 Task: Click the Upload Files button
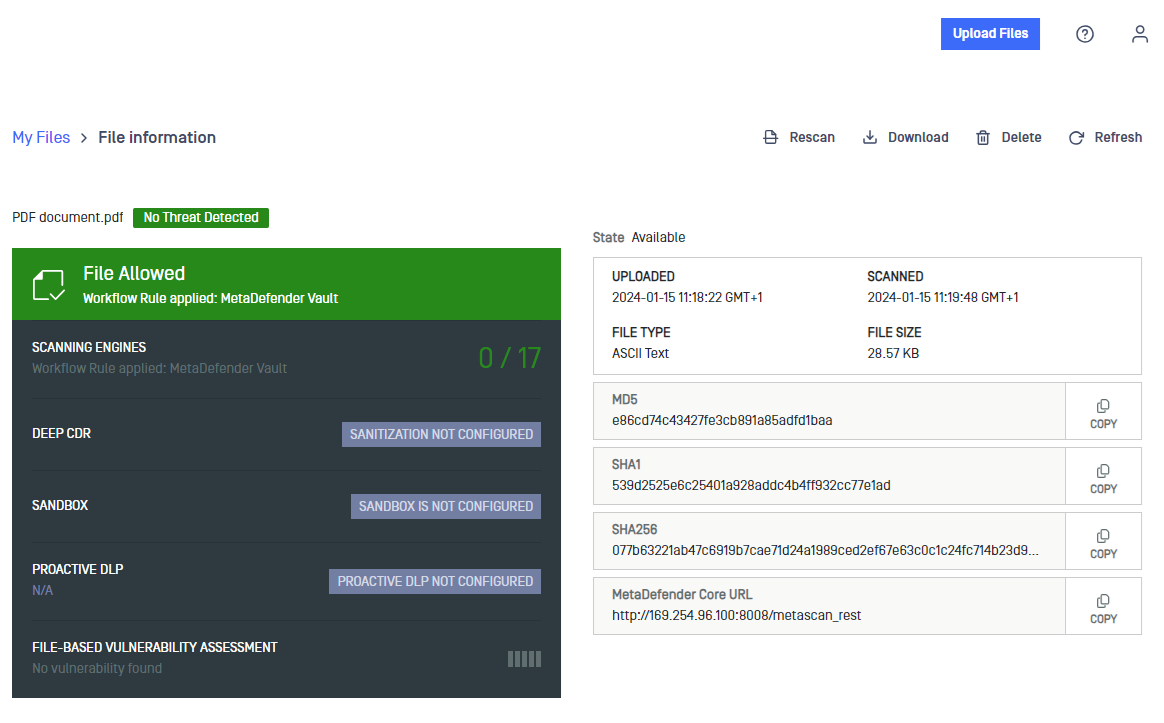pos(990,33)
